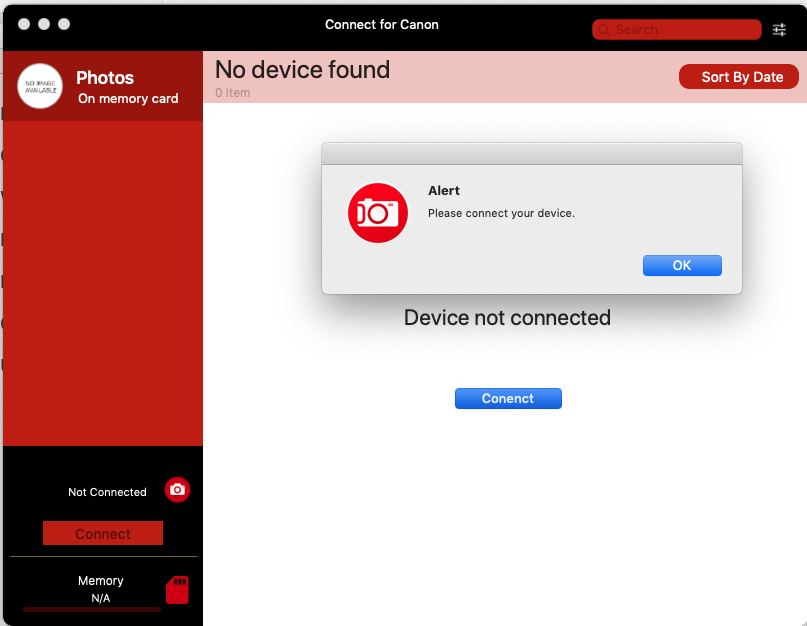Click the red camera icon beside Not Connected

[177, 490]
